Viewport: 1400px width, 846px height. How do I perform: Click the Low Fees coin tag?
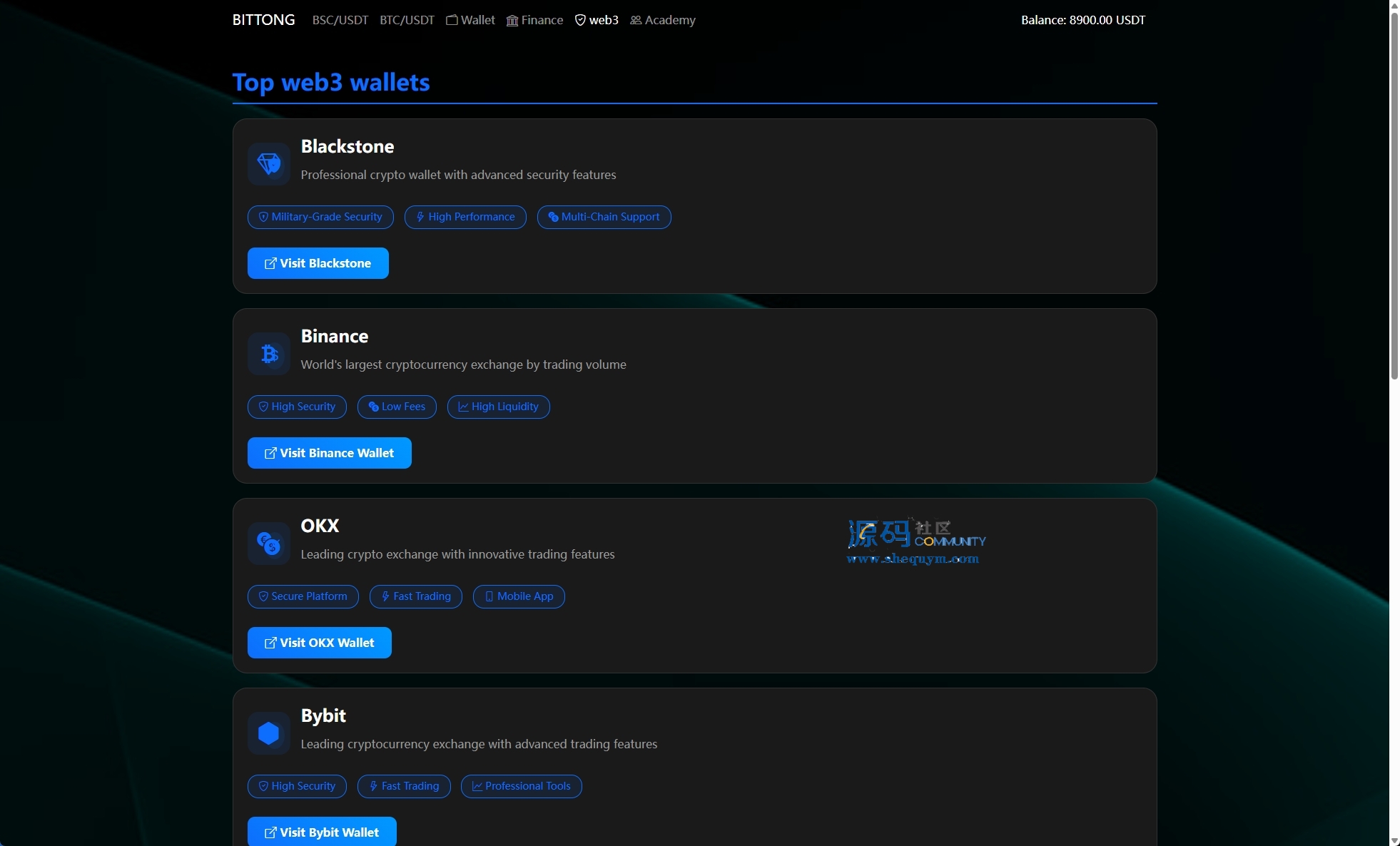coord(397,407)
